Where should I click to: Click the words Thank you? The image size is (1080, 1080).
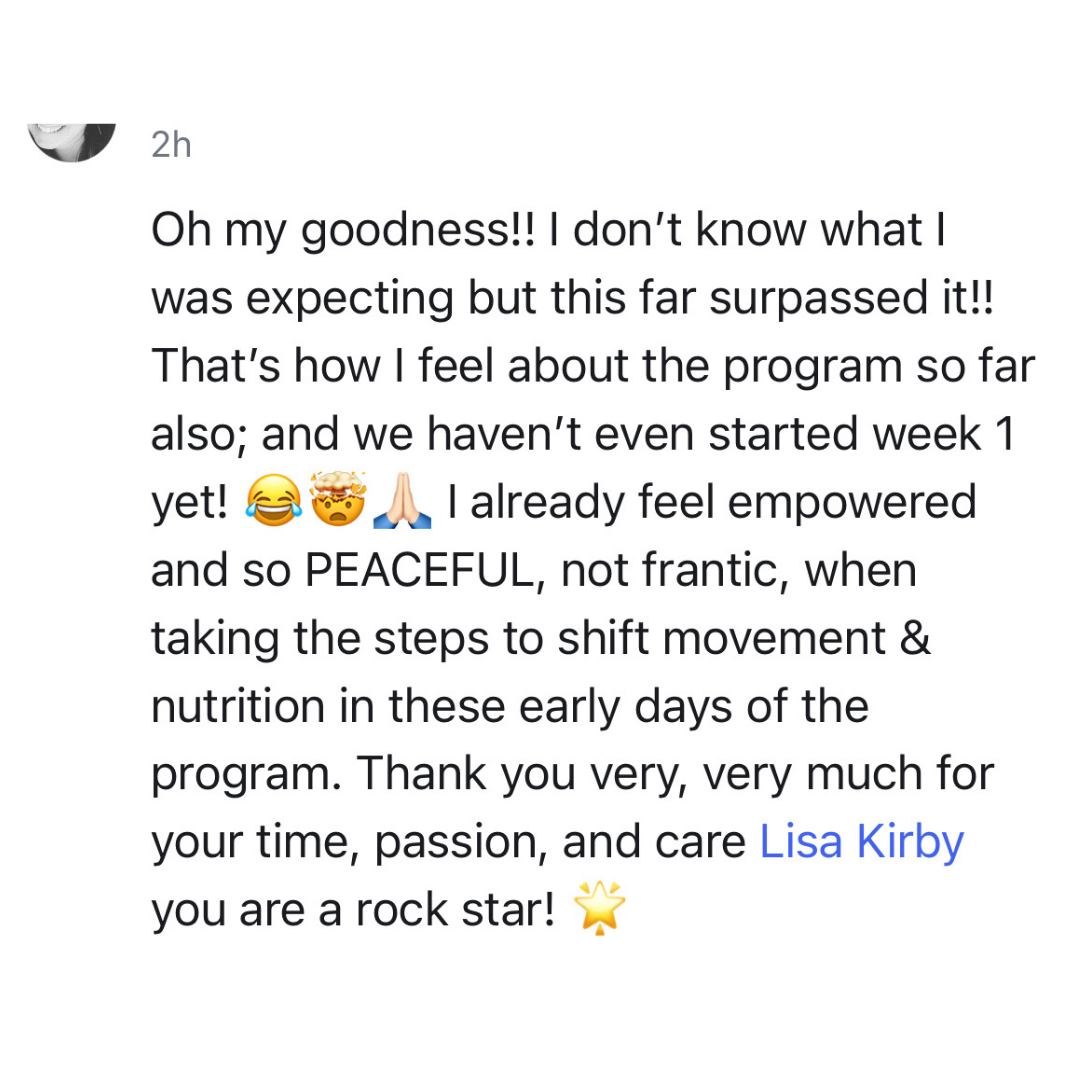pos(466,775)
